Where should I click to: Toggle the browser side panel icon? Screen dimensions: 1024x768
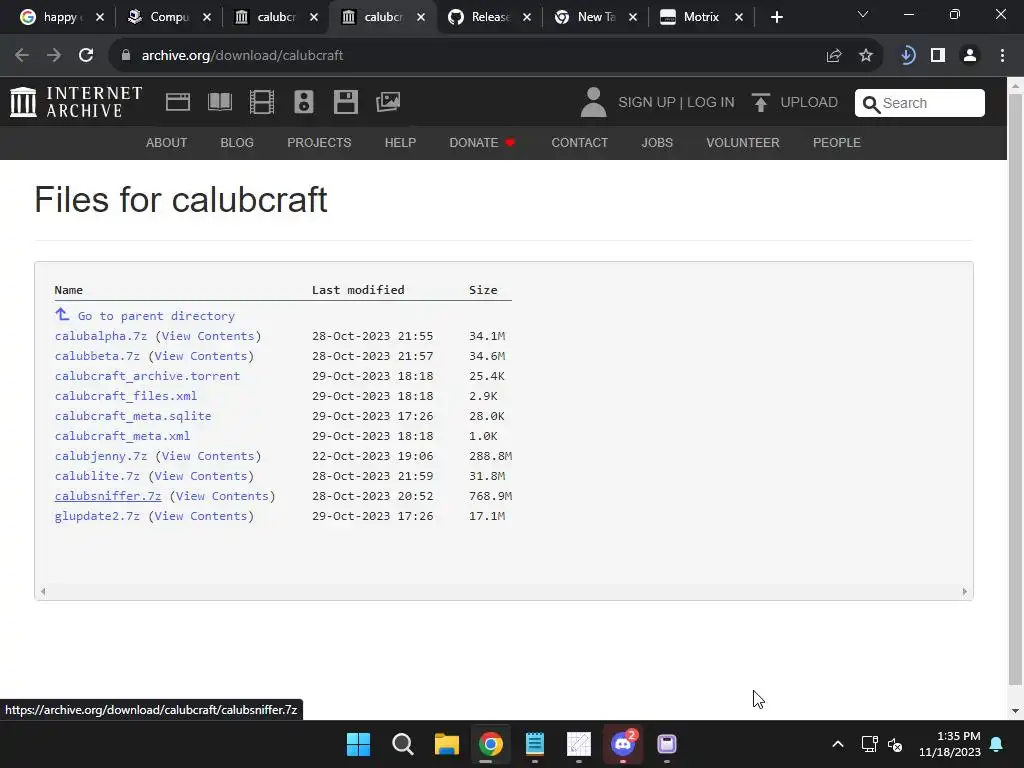point(938,56)
